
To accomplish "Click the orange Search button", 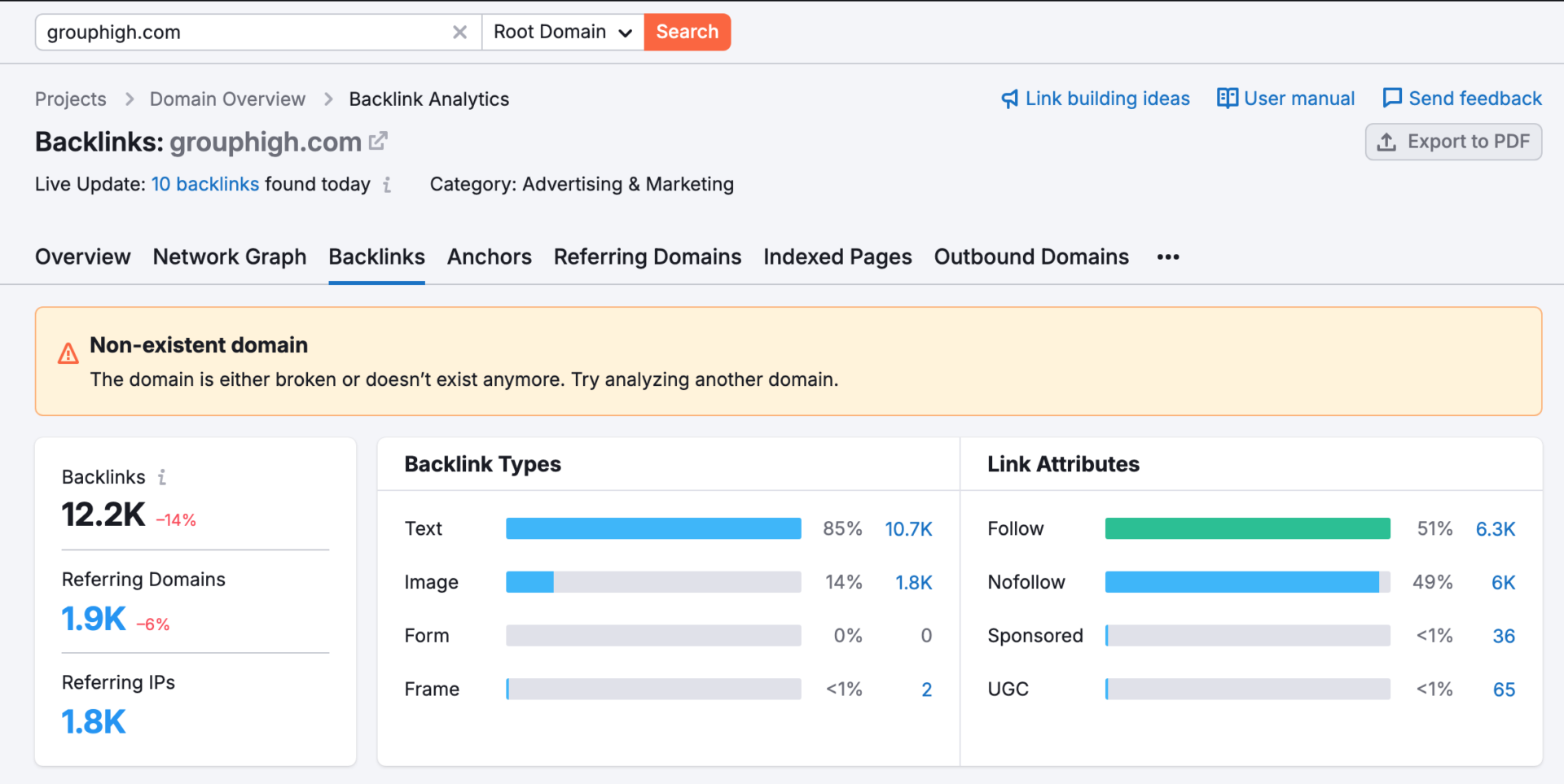I will (688, 32).
